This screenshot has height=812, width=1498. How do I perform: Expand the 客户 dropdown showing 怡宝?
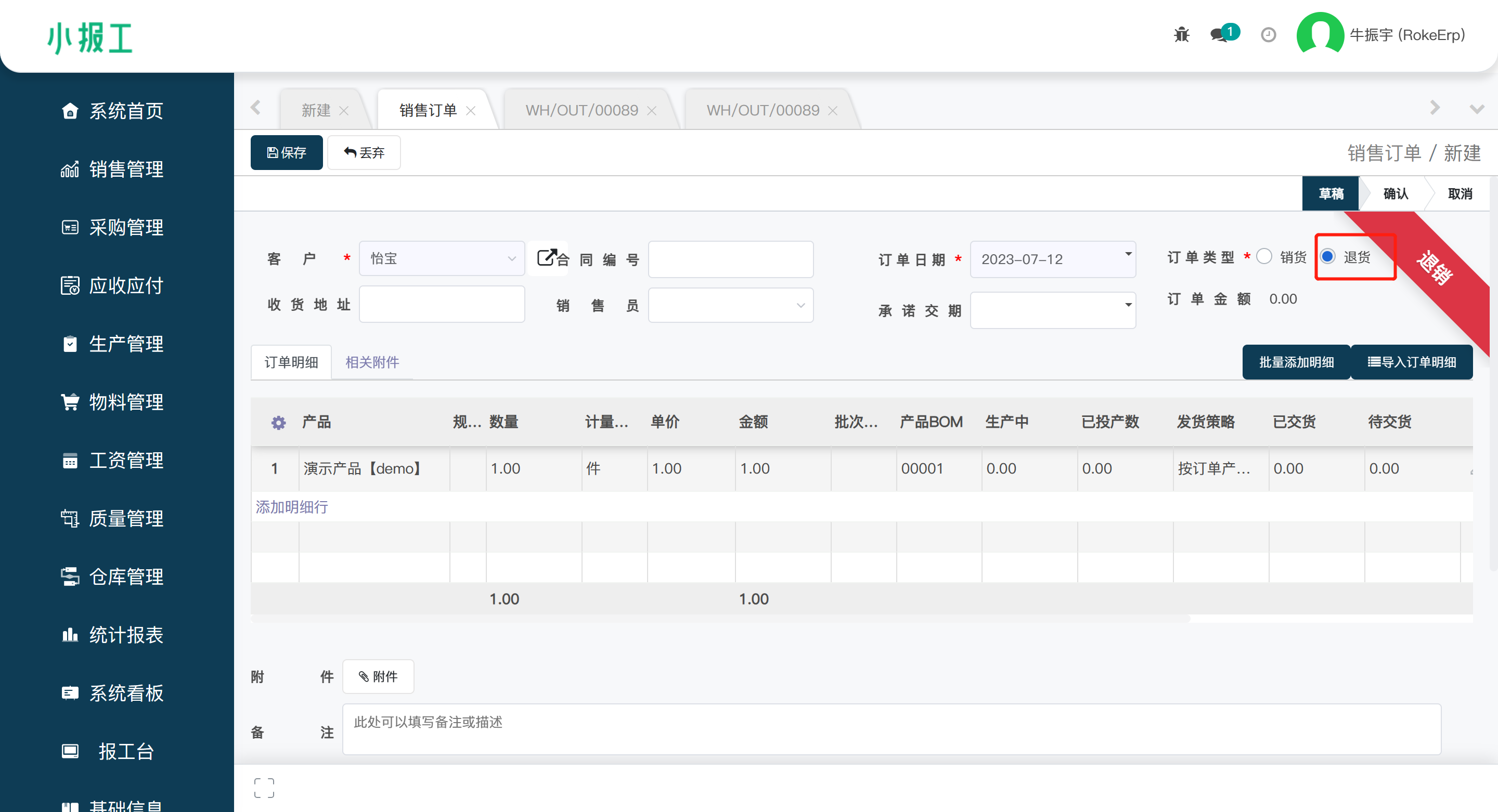click(442, 258)
